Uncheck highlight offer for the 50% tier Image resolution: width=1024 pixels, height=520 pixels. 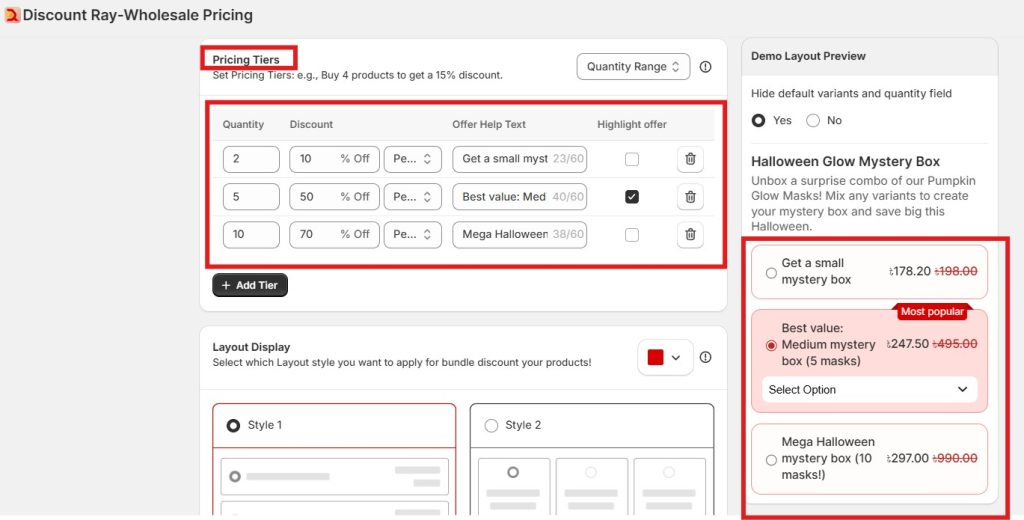631,197
